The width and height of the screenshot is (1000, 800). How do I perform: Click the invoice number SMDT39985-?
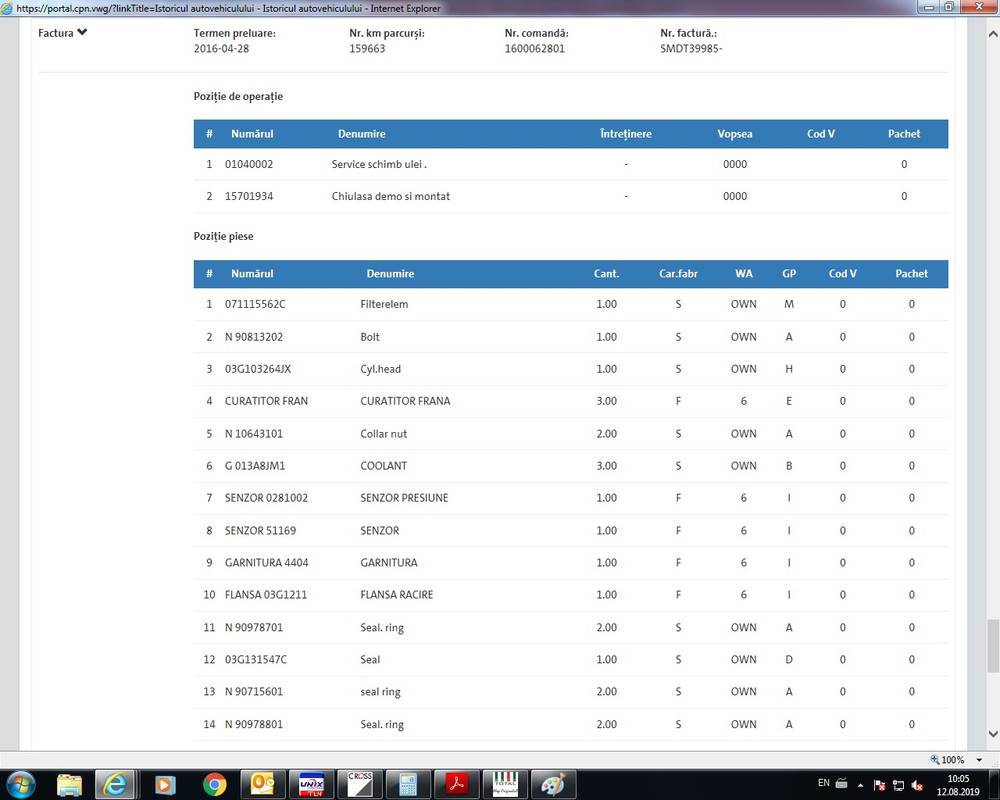tap(691, 48)
